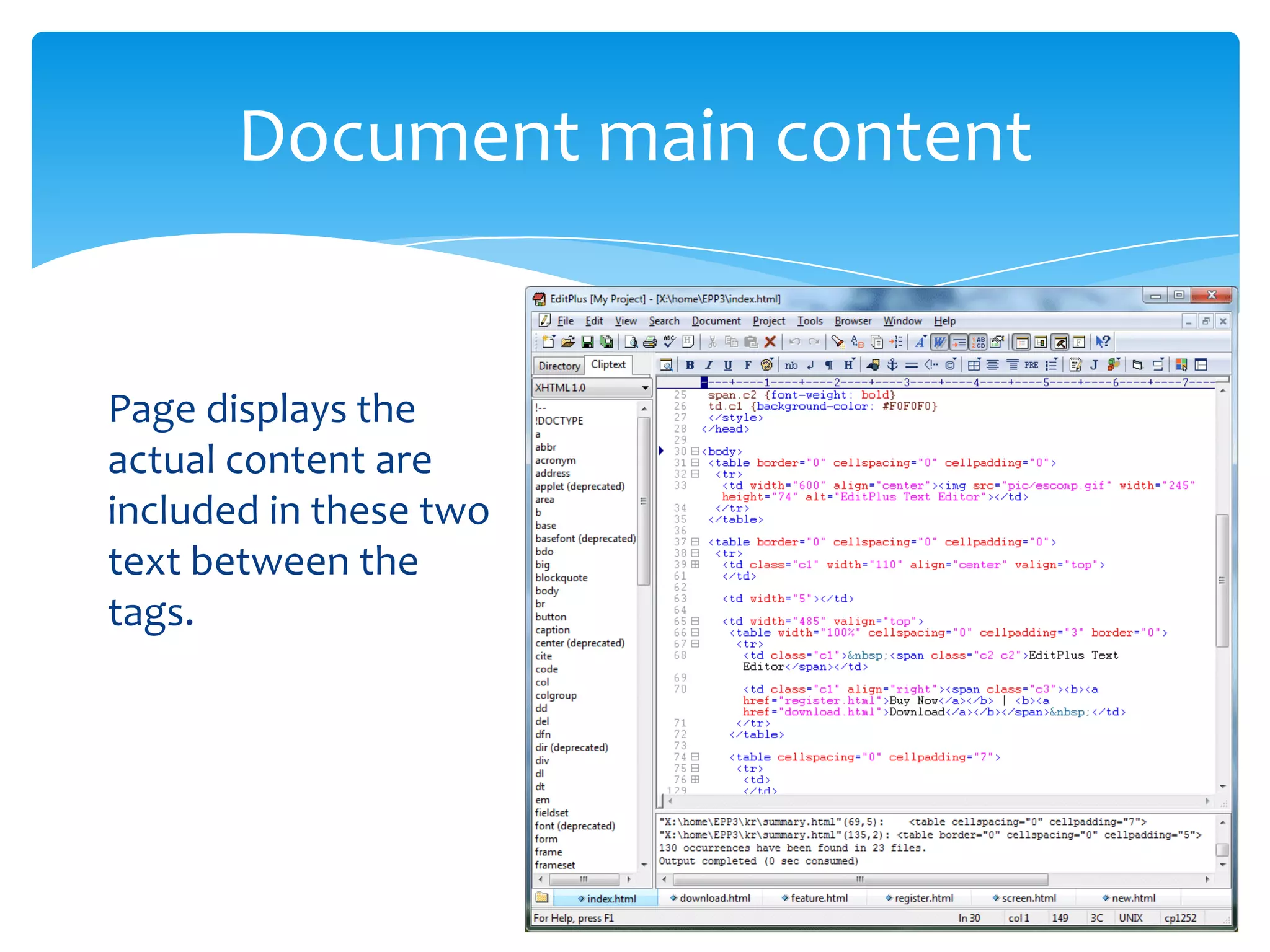Image resolution: width=1270 pixels, height=952 pixels.
Task: Run spell check with the ABC icon
Action: pyautogui.click(x=669, y=342)
